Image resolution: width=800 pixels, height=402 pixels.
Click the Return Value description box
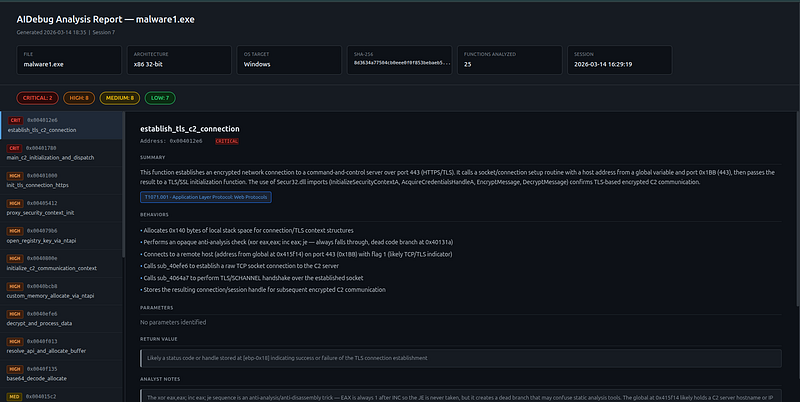coord(461,358)
